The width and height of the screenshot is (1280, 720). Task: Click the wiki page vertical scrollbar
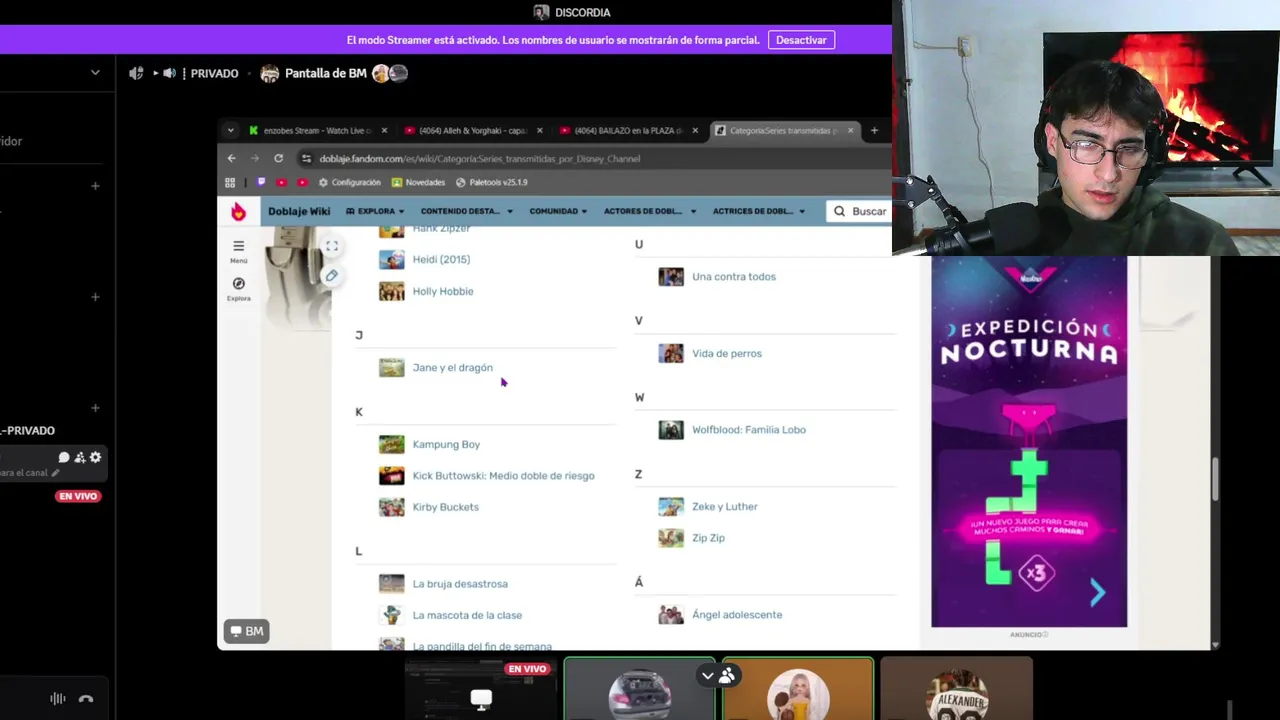click(1215, 480)
